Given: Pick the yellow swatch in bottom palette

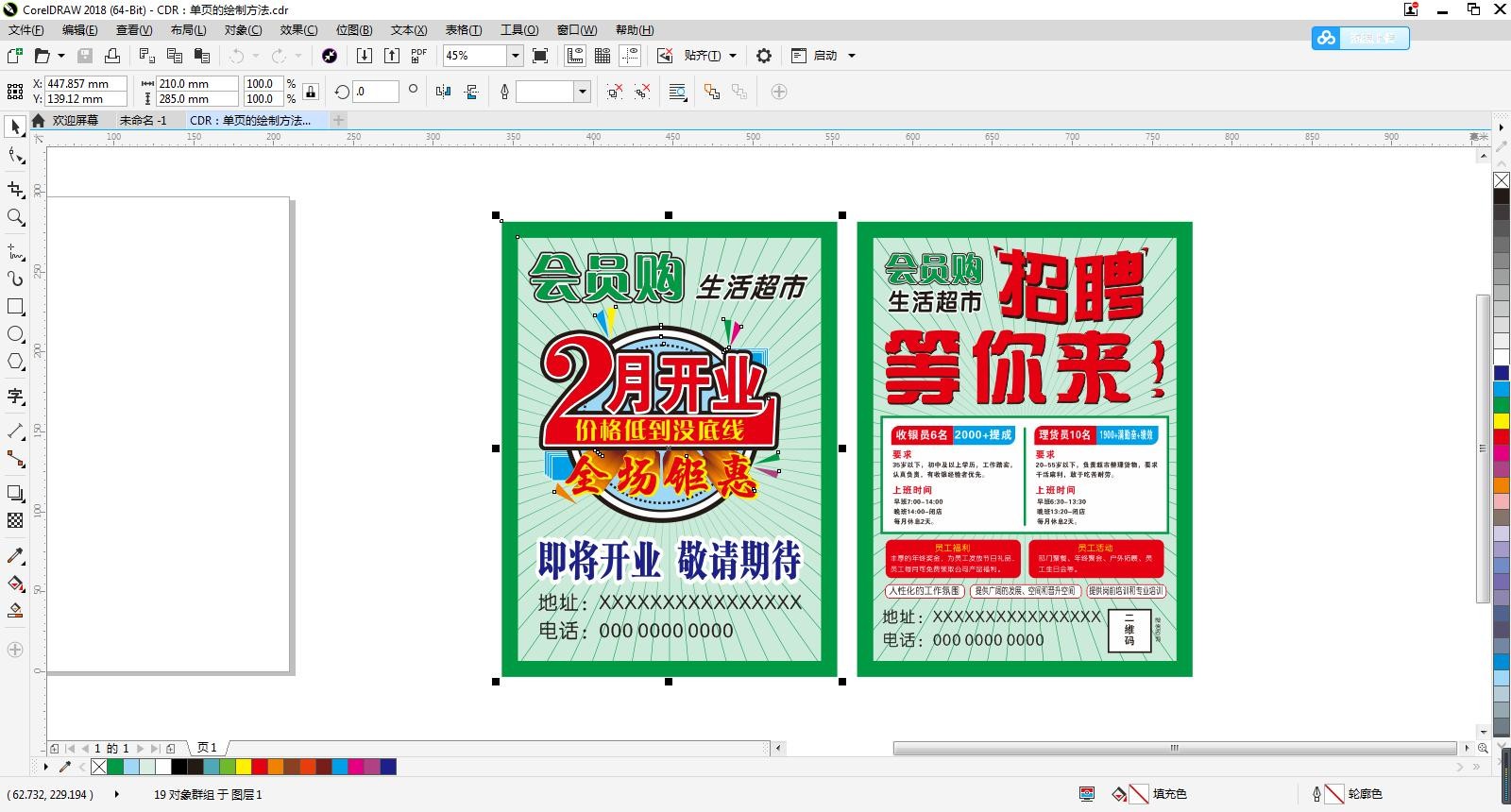Looking at the screenshot, I should [244, 767].
